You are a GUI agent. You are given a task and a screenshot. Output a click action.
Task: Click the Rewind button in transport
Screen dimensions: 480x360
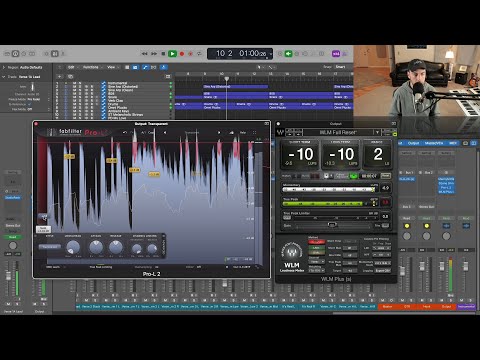[144, 54]
